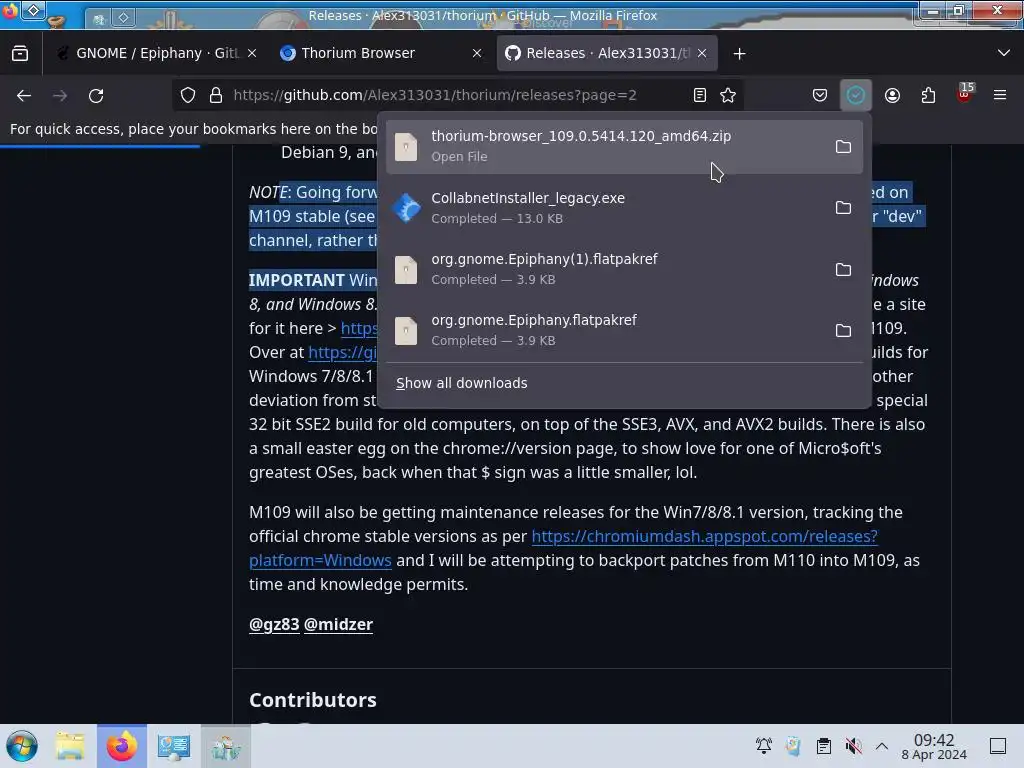Open Firefox account icon
1024x768 pixels.
(x=892, y=95)
